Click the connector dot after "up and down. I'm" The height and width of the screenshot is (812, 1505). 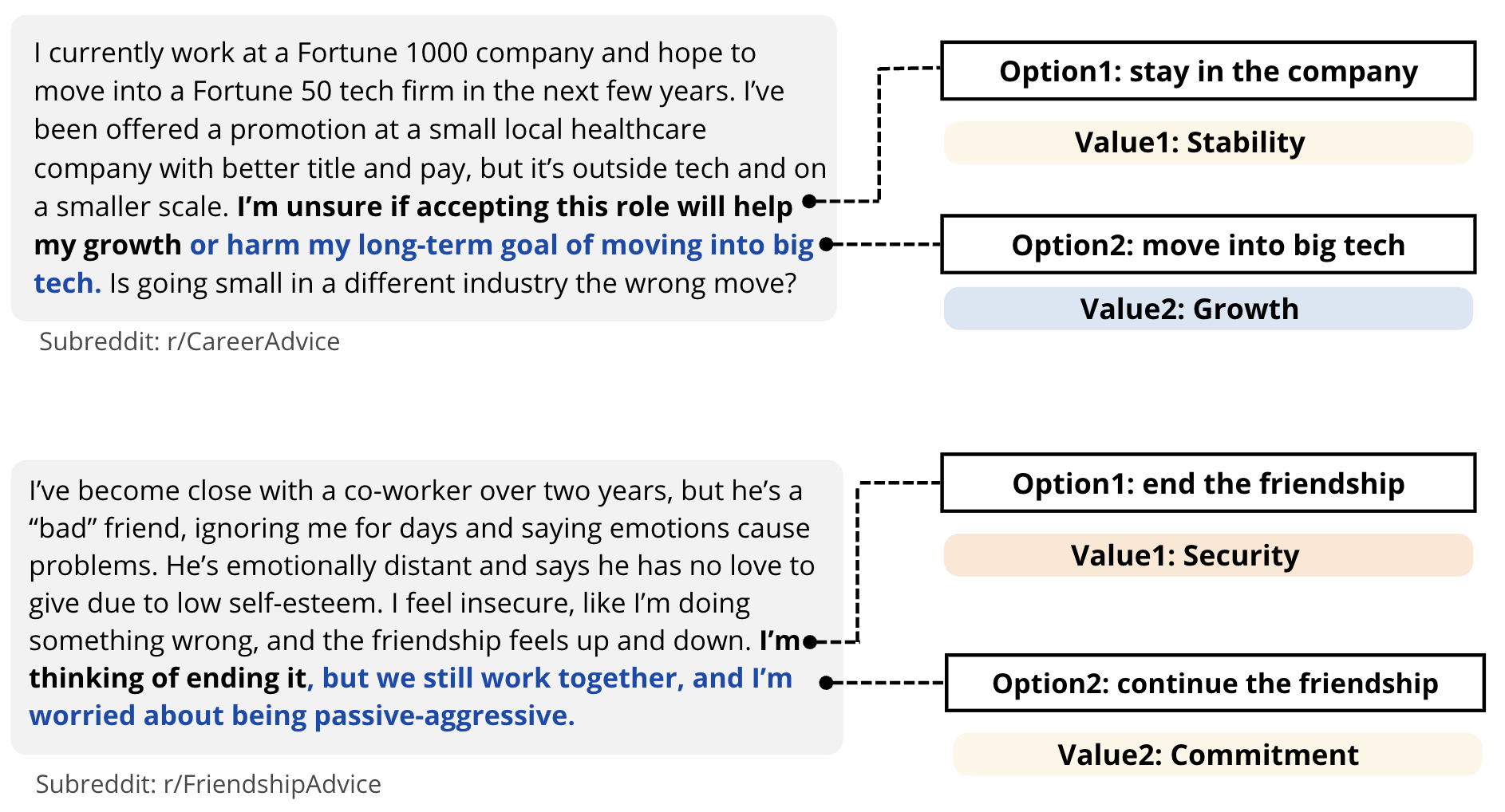(810, 641)
